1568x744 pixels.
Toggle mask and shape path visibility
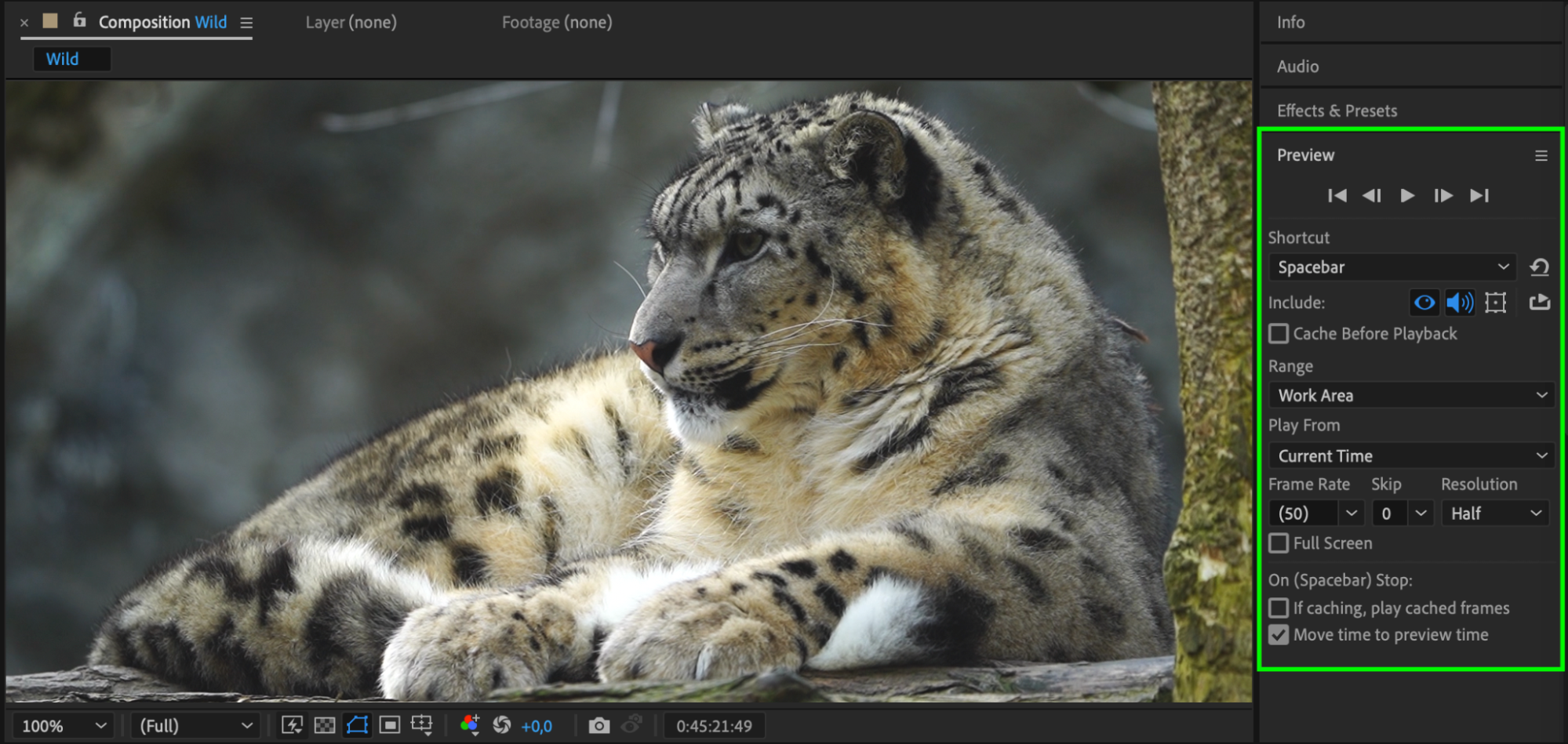click(x=358, y=726)
